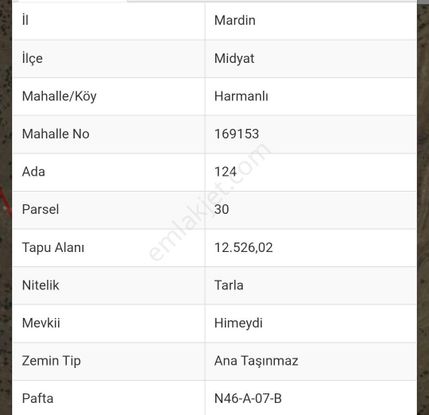
Task: Click the Mahalle No value 169153
Action: click(x=237, y=134)
